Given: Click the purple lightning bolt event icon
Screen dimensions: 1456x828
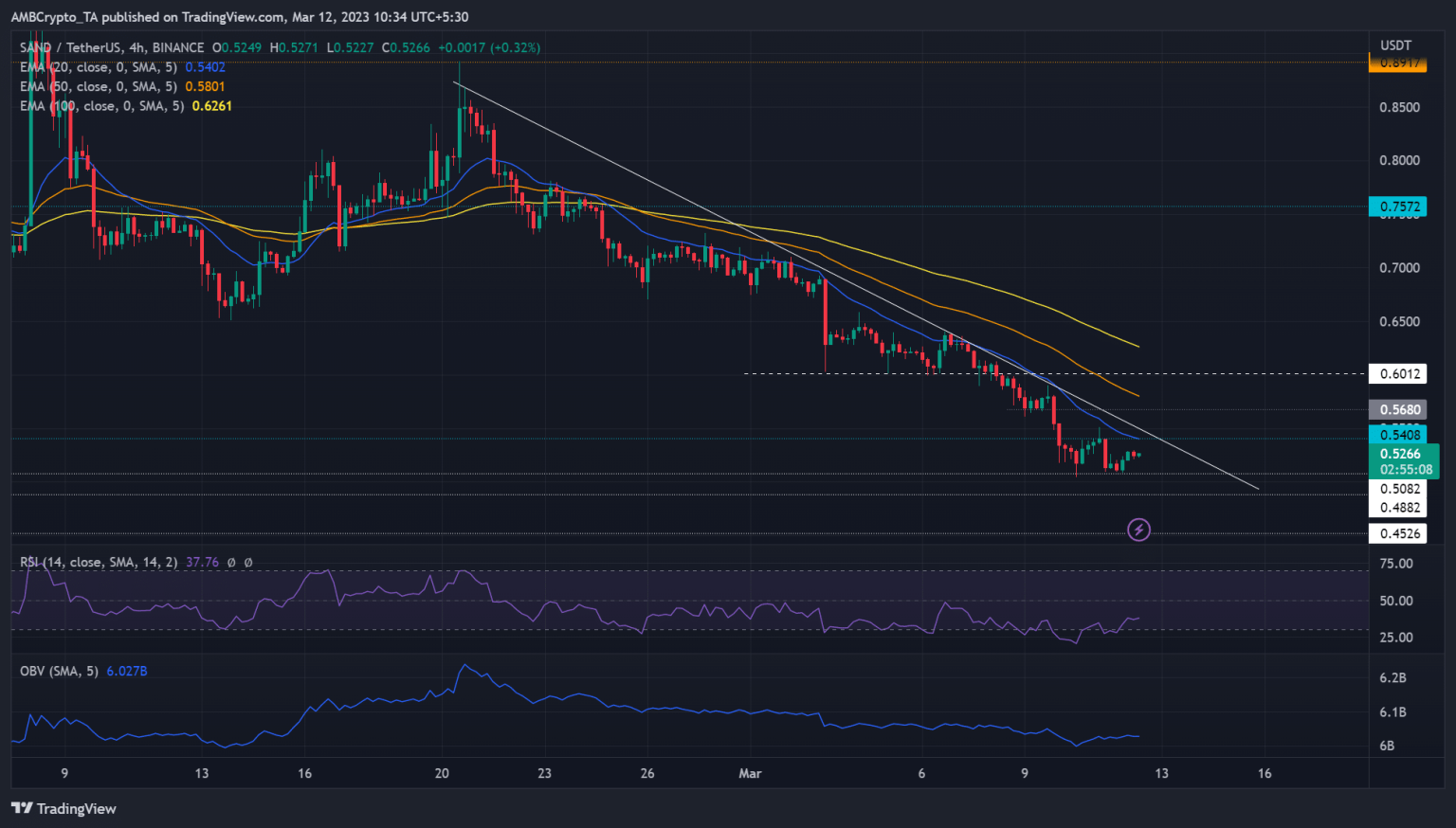Looking at the screenshot, I should [1138, 530].
